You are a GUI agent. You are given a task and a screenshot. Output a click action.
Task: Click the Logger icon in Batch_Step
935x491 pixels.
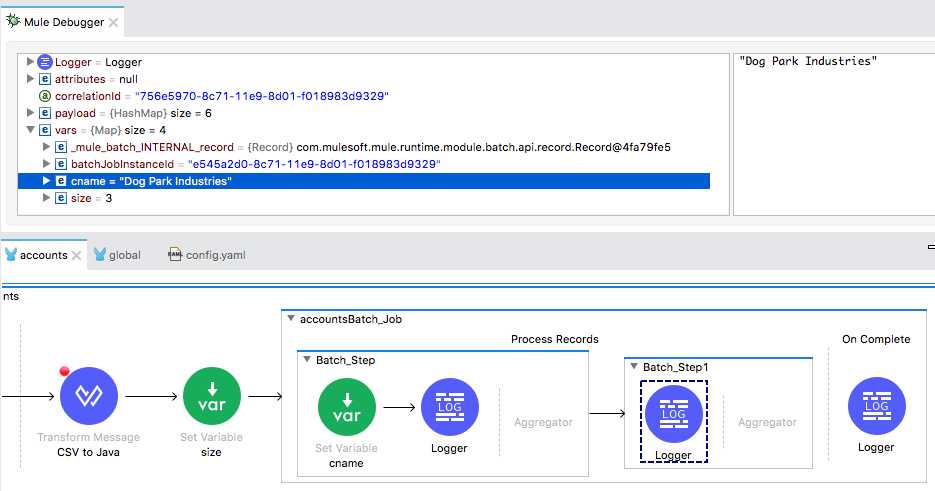450,407
